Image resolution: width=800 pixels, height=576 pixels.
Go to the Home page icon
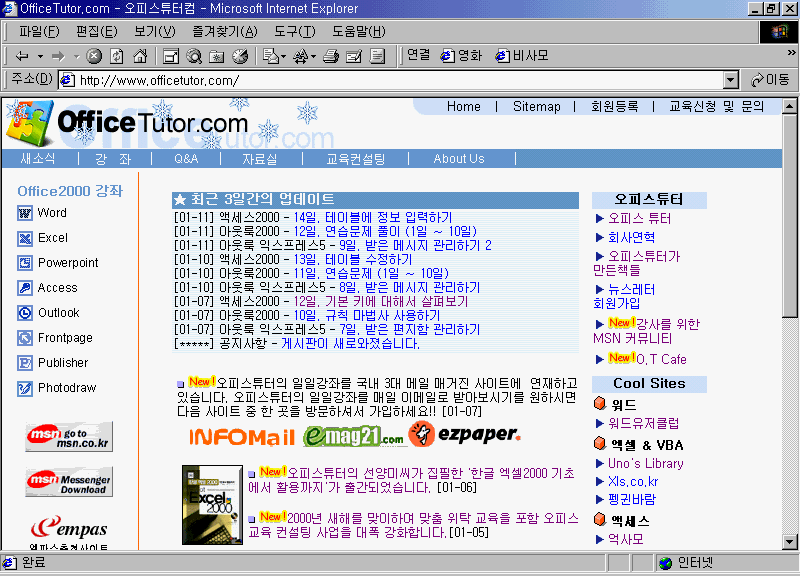click(x=140, y=56)
